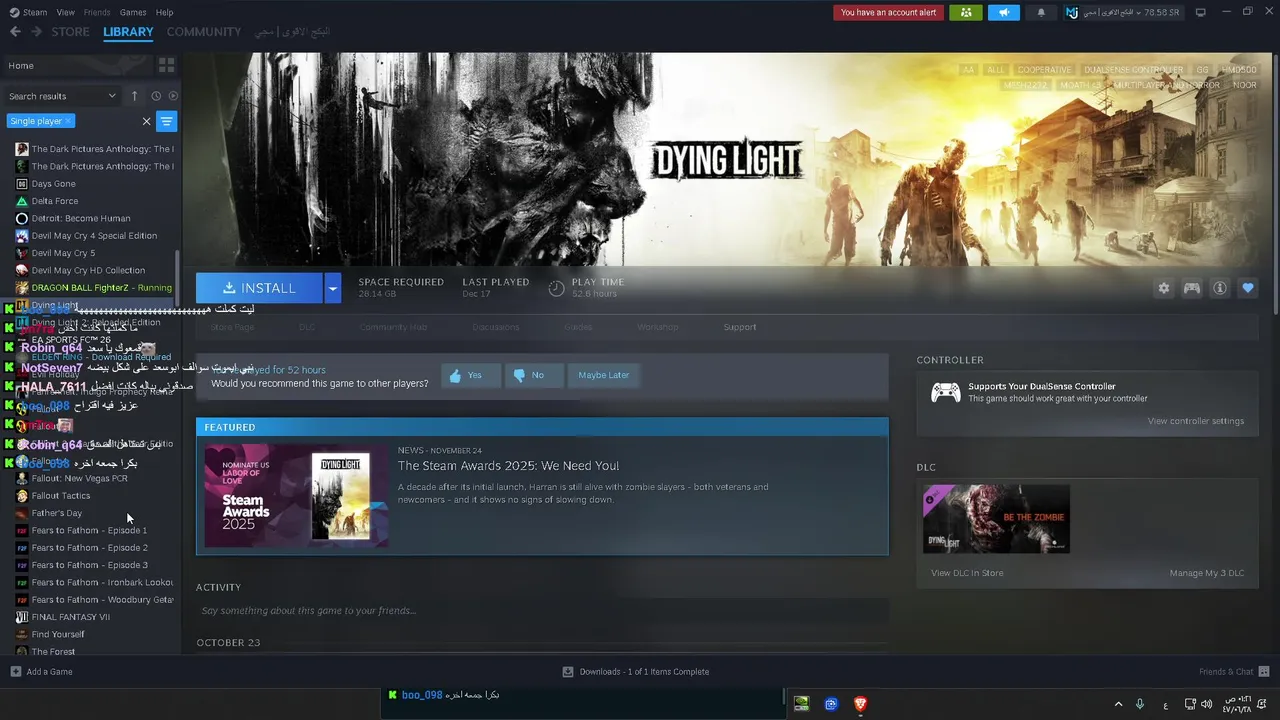Open the Help menu

pyautogui.click(x=165, y=12)
